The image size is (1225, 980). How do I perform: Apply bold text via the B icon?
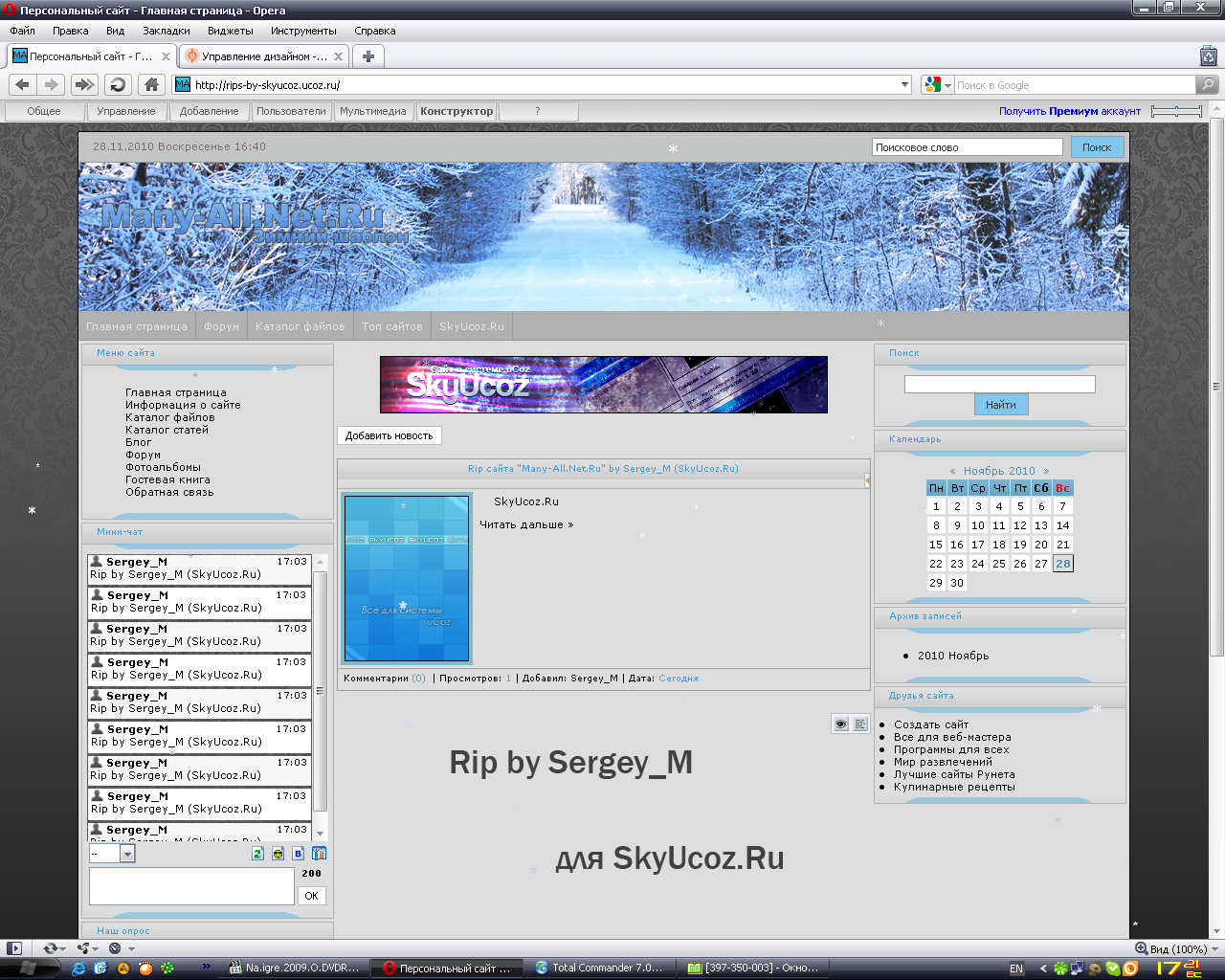(x=298, y=852)
